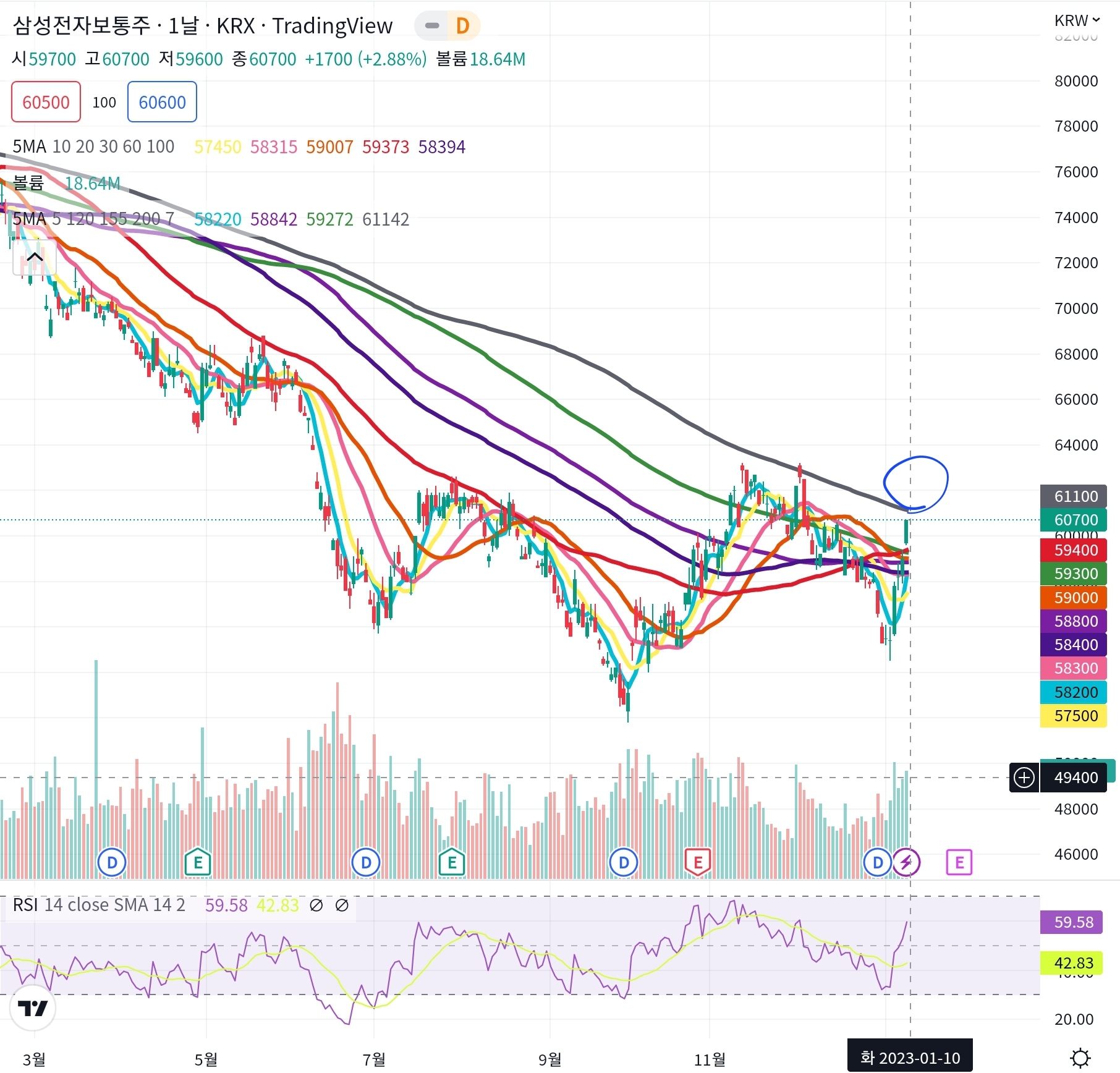Click the 57500 yellow MA price label
The height and width of the screenshot is (1073, 1120).
[1074, 716]
